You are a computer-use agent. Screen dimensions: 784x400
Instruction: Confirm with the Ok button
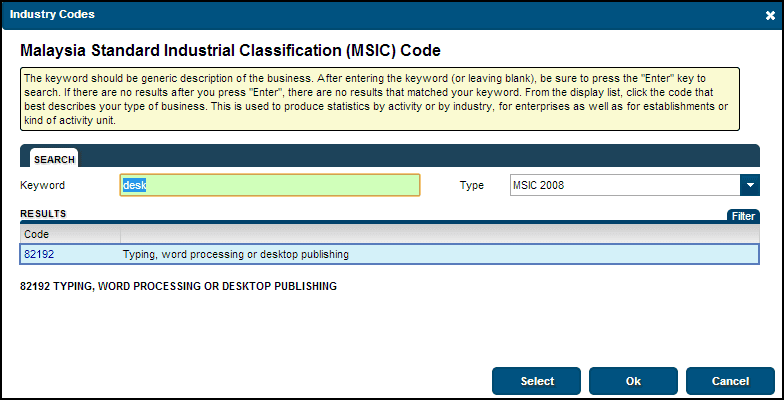click(x=633, y=381)
